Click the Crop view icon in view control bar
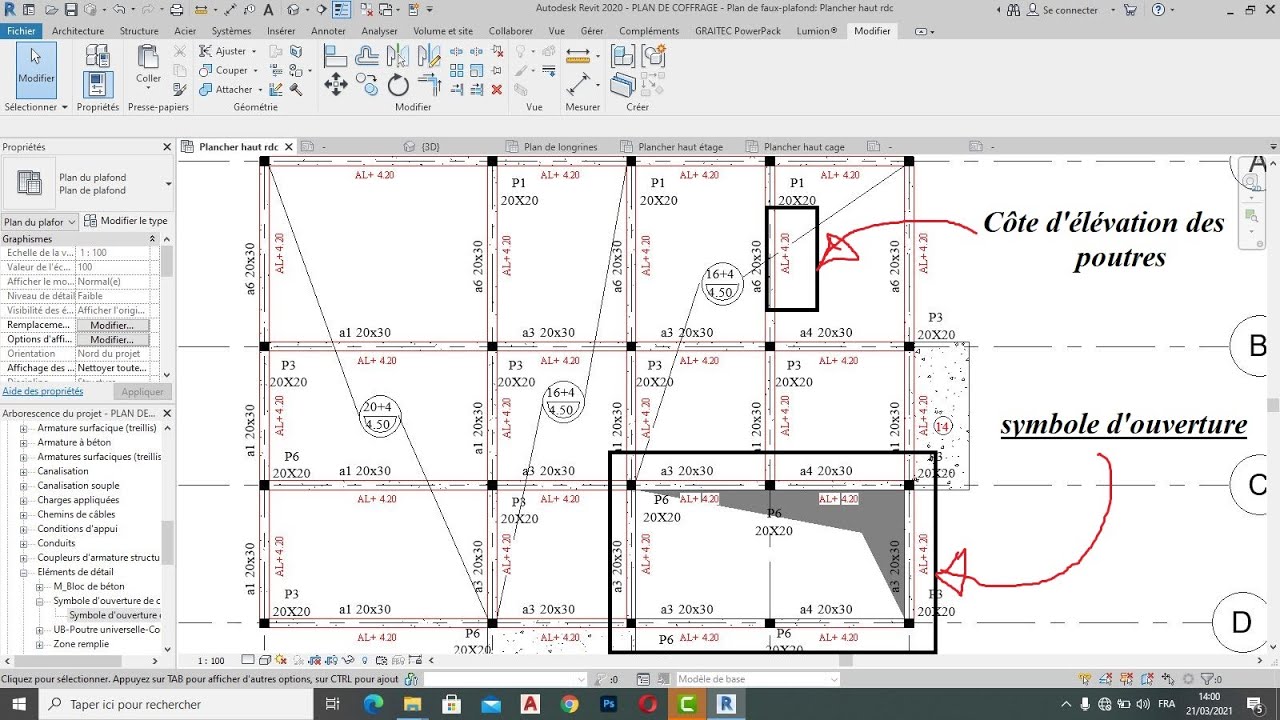 [x=314, y=660]
